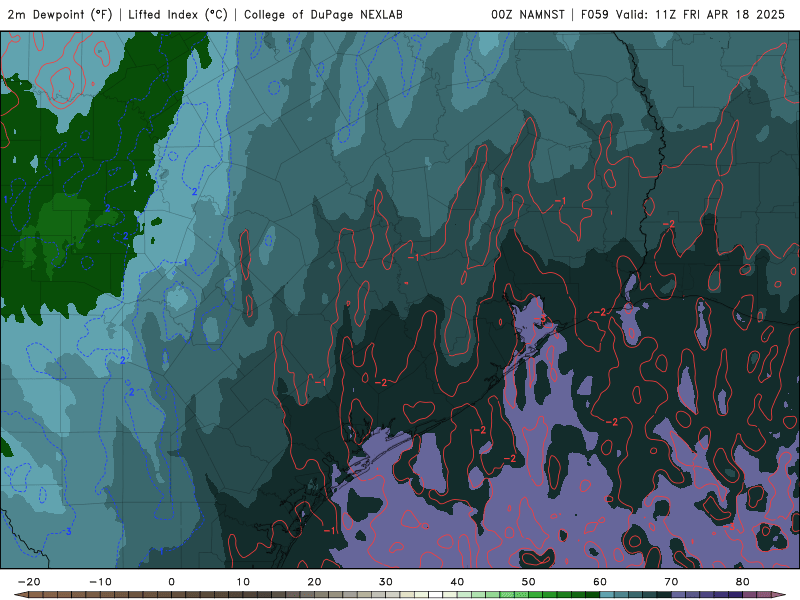Pick the light teal swatch under 60
This screenshot has height=600, width=800.
click(x=607, y=595)
